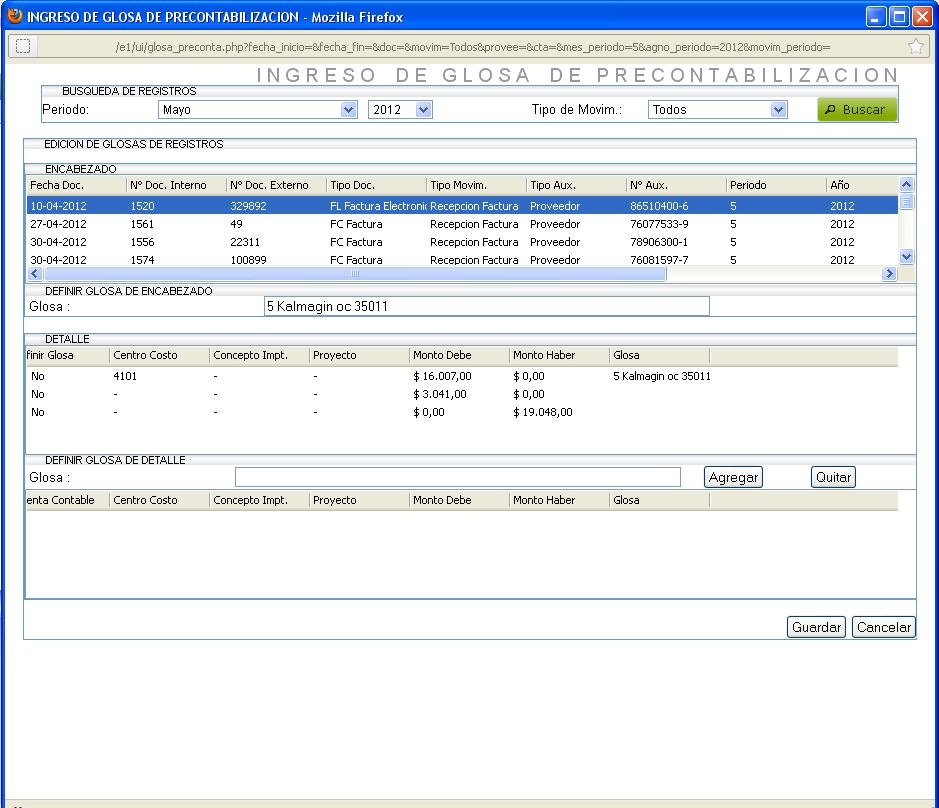Maximize the Firefox window
The image size is (939, 808).
899,17
